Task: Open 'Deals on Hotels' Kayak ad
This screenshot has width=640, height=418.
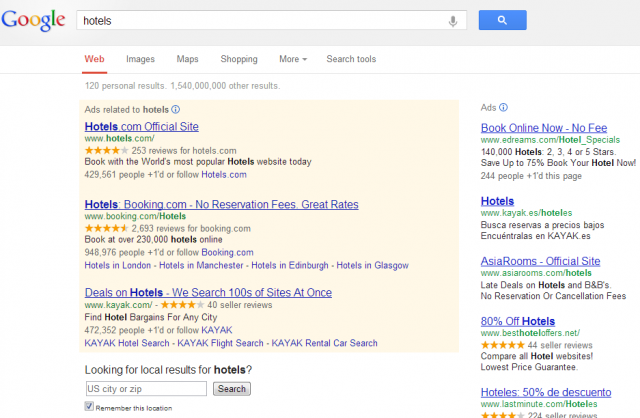Action: (208, 293)
